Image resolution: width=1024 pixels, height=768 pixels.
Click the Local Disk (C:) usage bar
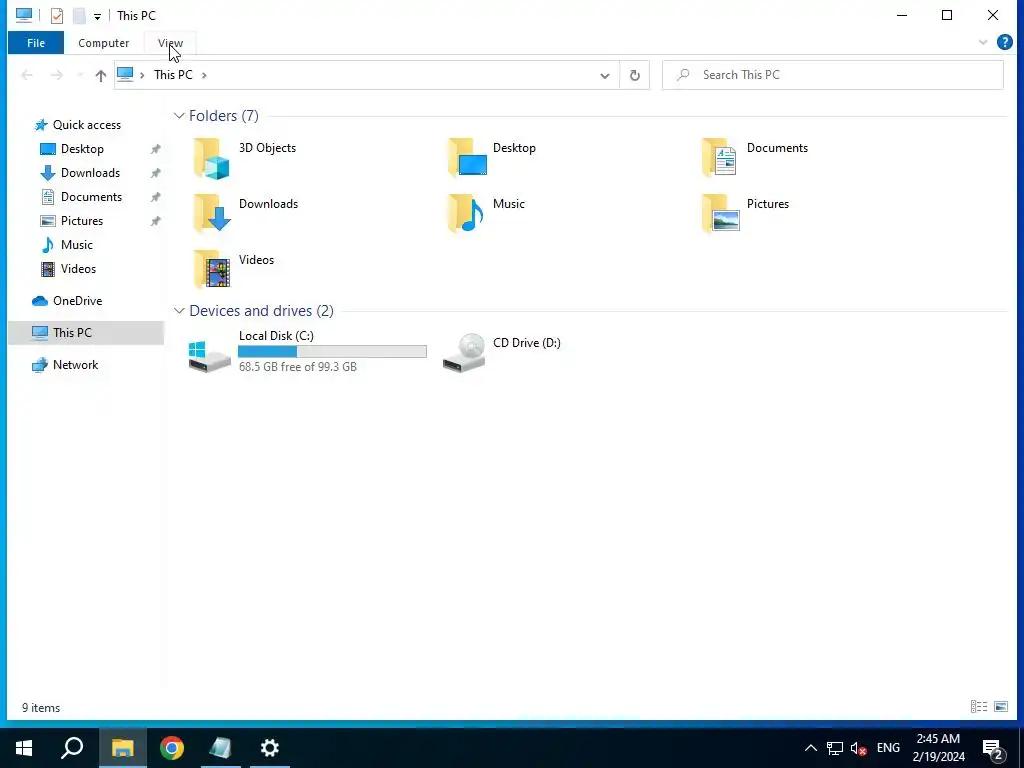[x=332, y=352]
